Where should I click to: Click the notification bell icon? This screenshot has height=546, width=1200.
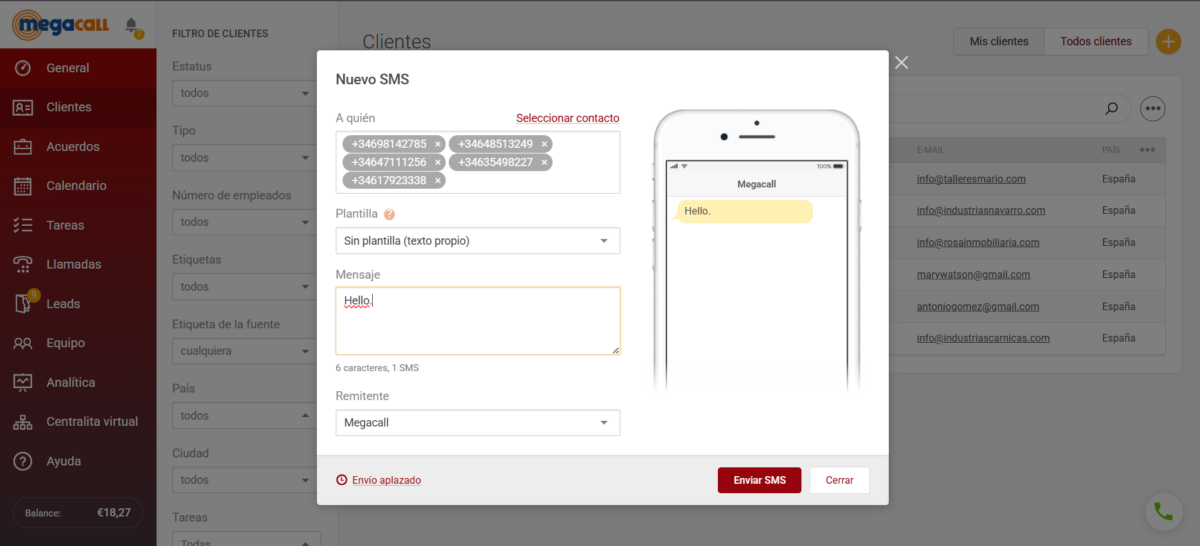pyautogui.click(x=132, y=25)
